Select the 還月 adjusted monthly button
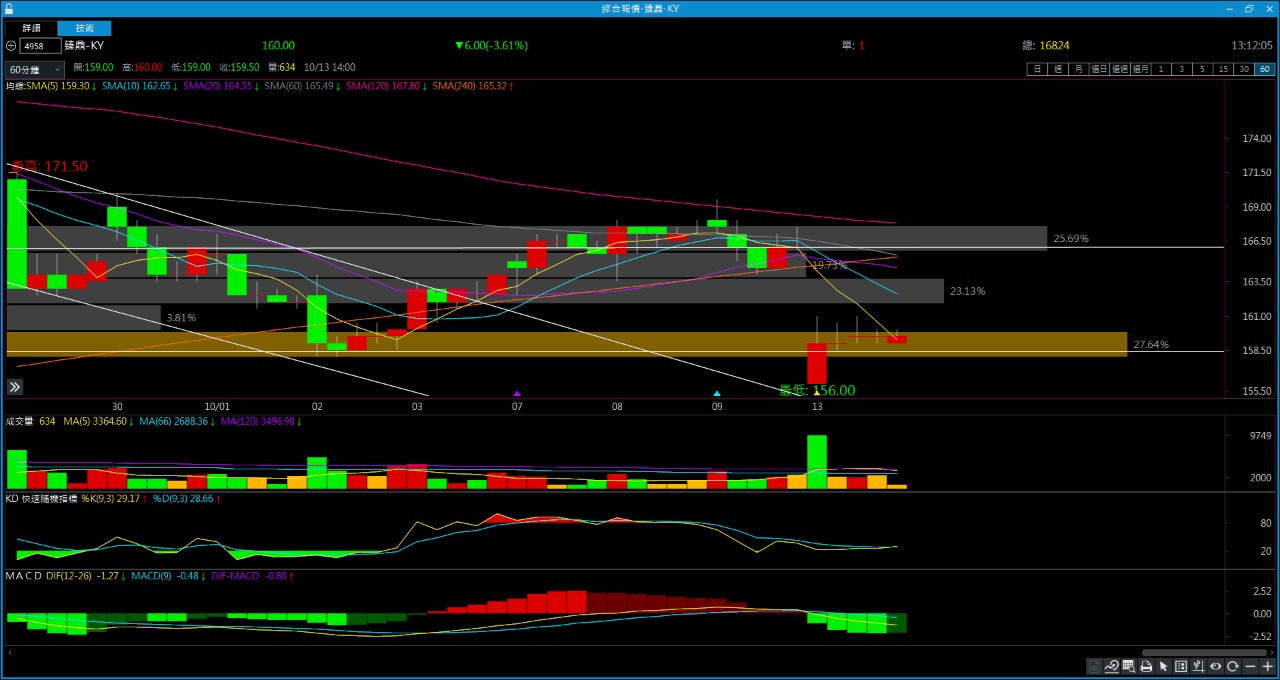 pyautogui.click(x=1140, y=69)
